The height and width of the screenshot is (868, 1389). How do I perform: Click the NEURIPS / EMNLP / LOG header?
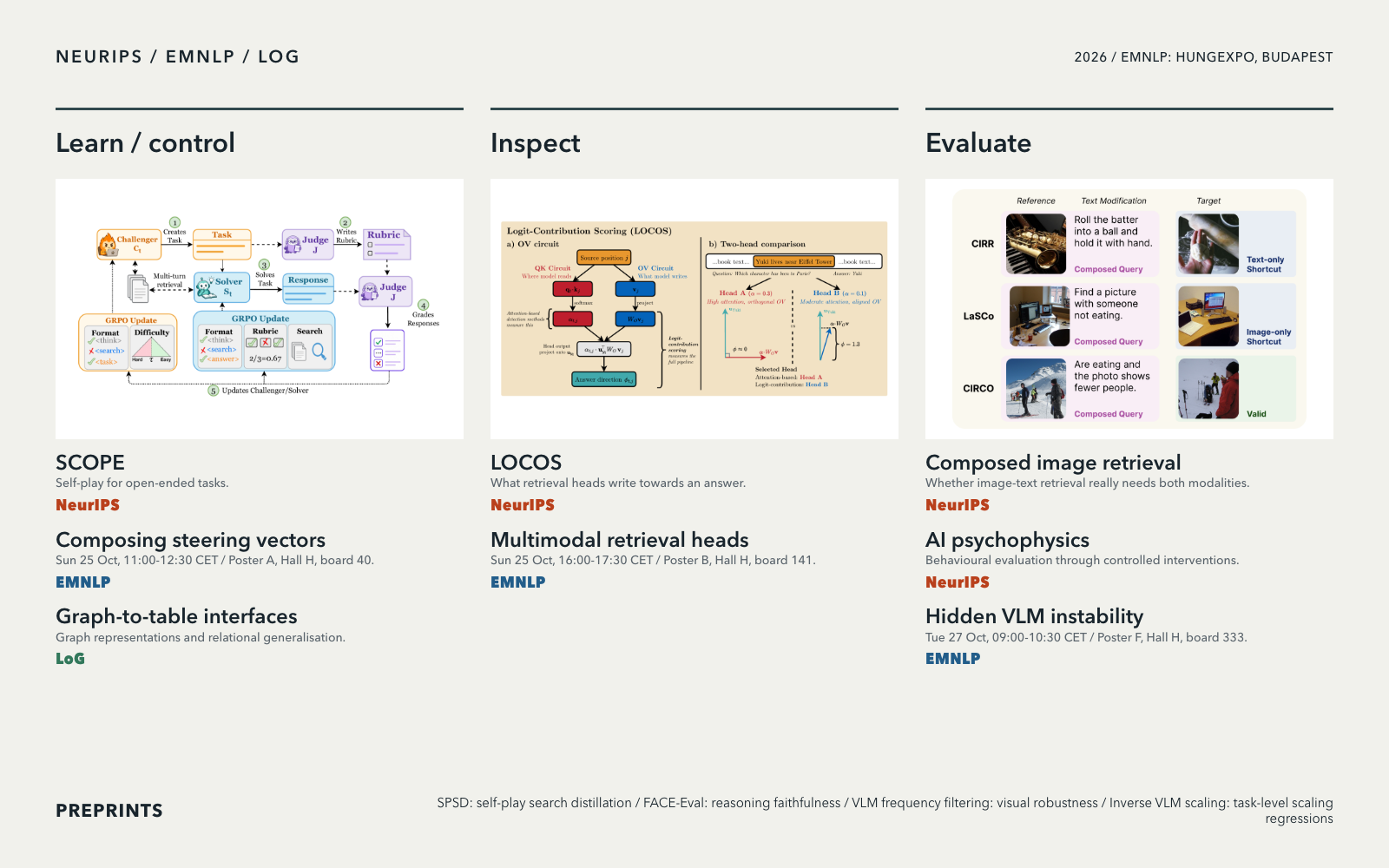coord(178,56)
